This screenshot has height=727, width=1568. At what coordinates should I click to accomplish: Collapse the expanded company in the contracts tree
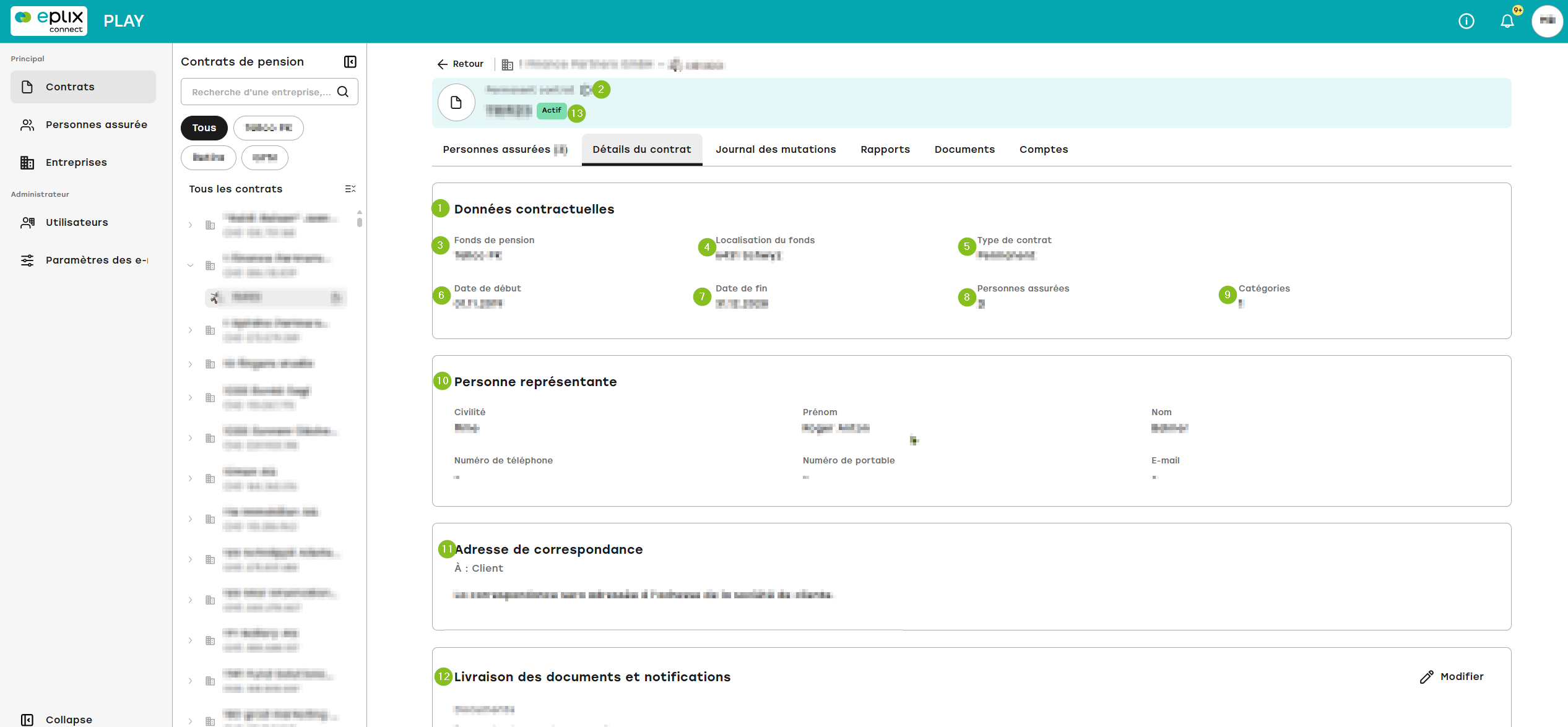click(x=190, y=265)
